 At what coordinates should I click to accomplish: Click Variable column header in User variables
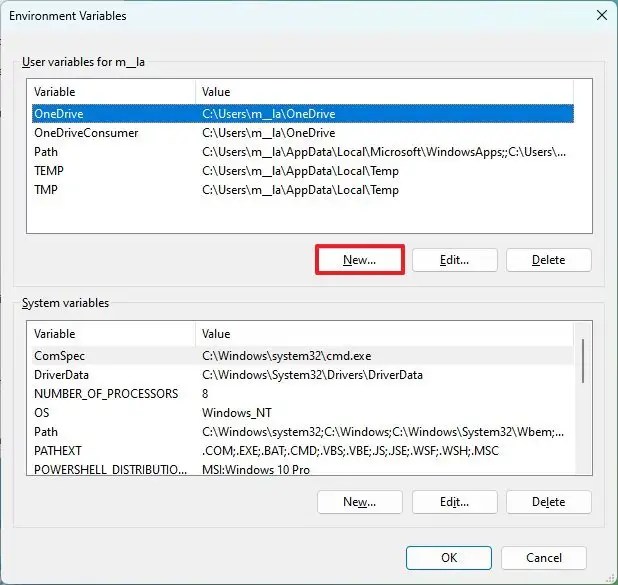114,92
